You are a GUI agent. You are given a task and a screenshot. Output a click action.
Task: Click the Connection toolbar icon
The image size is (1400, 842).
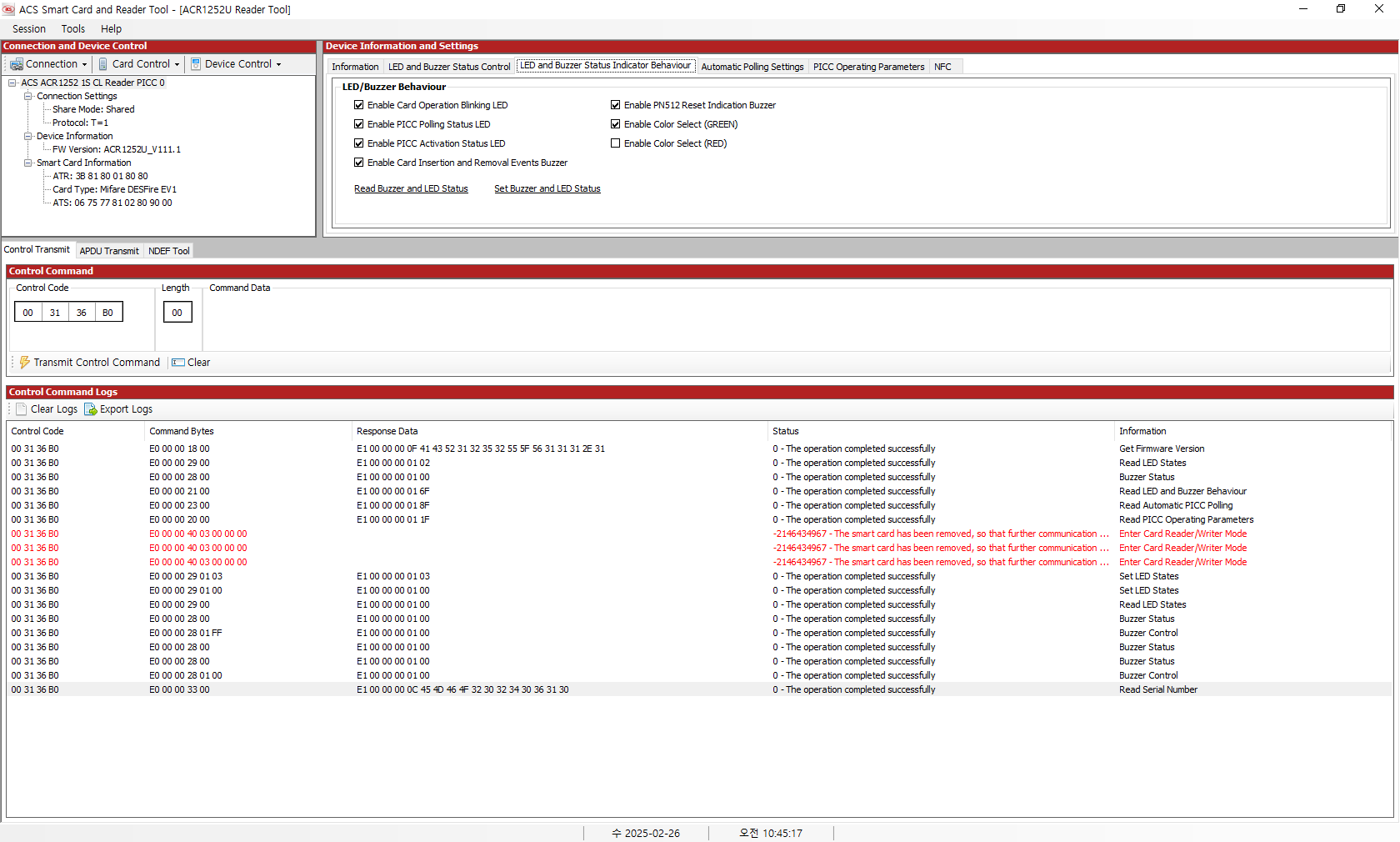[x=16, y=64]
